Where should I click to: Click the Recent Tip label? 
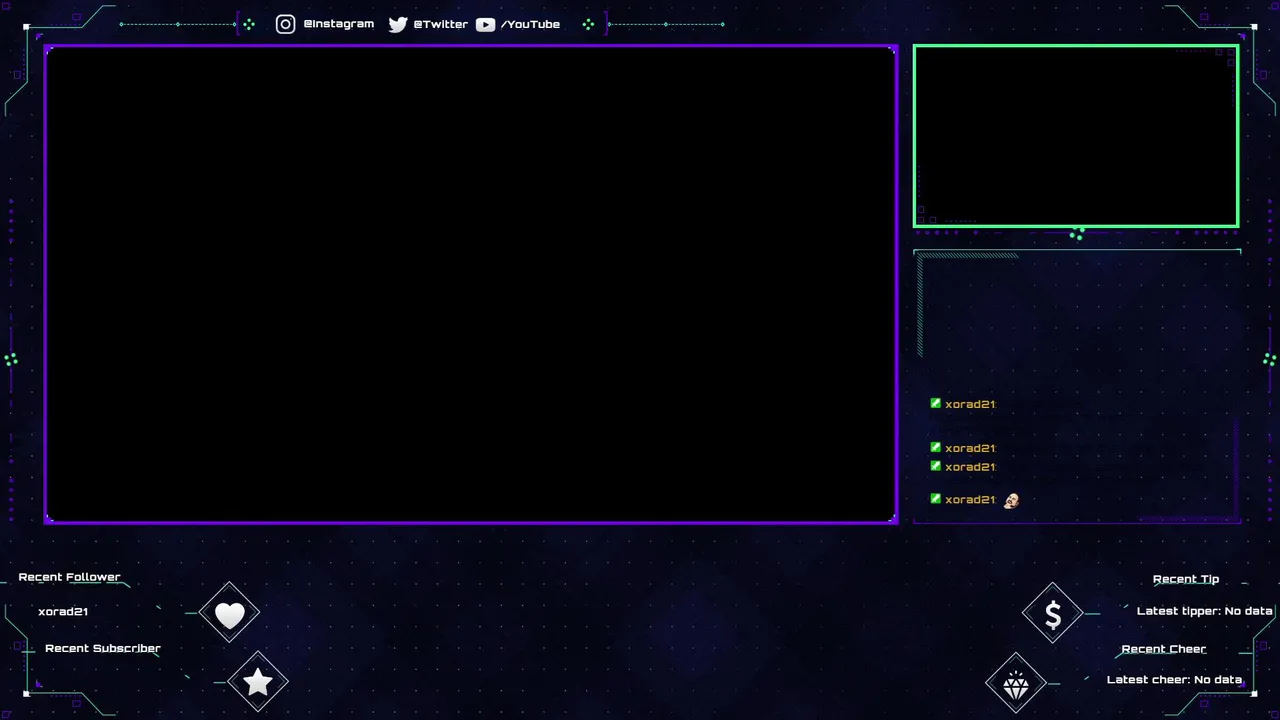[1186, 579]
